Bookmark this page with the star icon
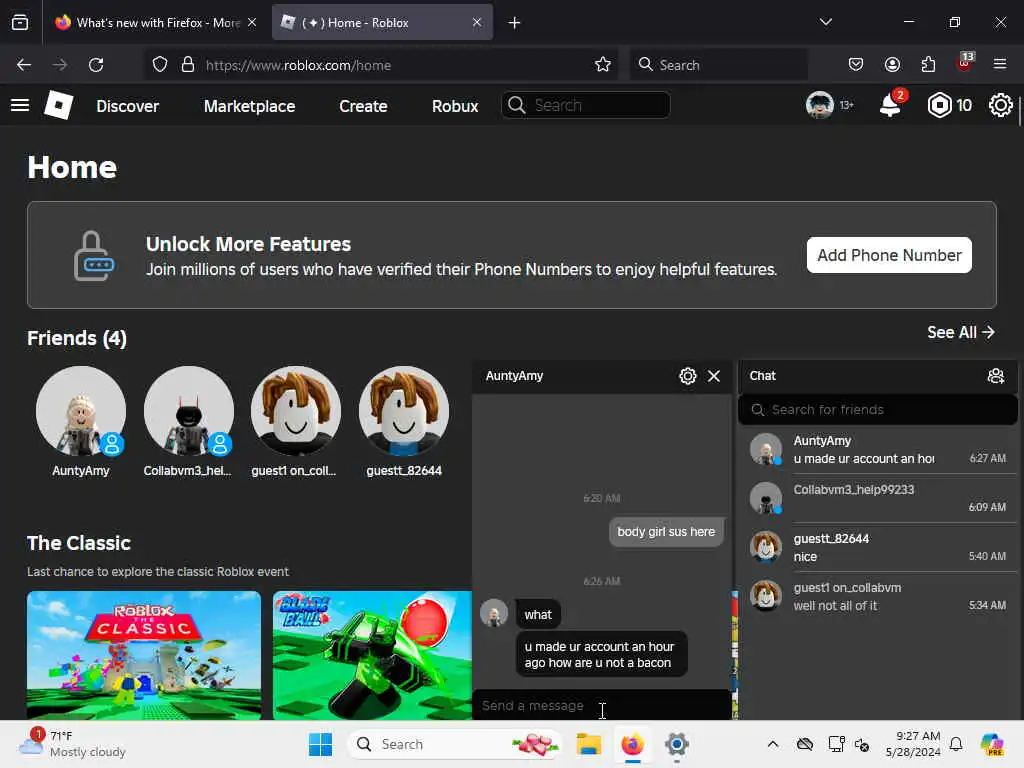Viewport: 1024px width, 768px height. point(603,65)
